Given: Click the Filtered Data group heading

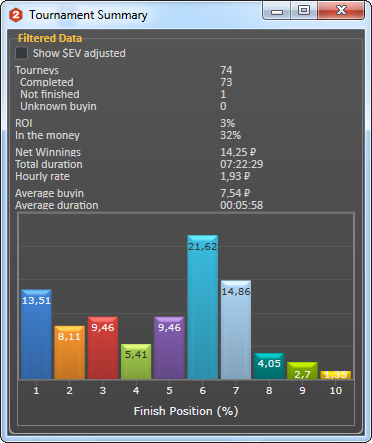Looking at the screenshot, I should [50, 38].
